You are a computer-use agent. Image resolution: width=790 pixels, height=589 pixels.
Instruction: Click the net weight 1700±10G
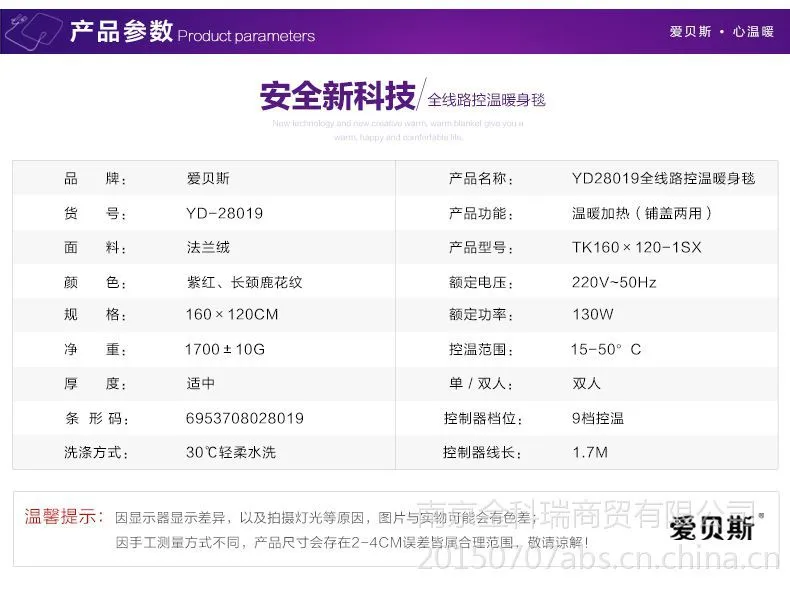225,349
